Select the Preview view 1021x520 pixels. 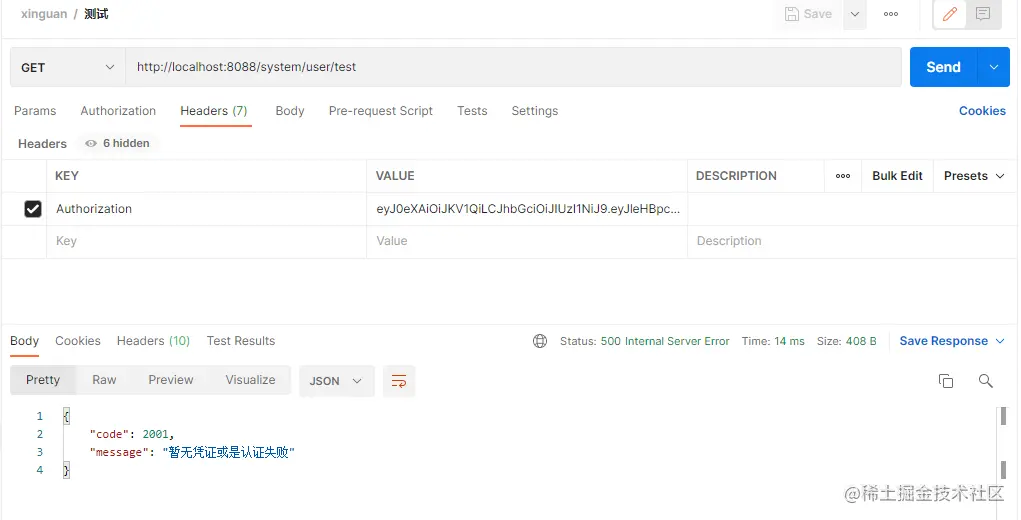click(171, 380)
